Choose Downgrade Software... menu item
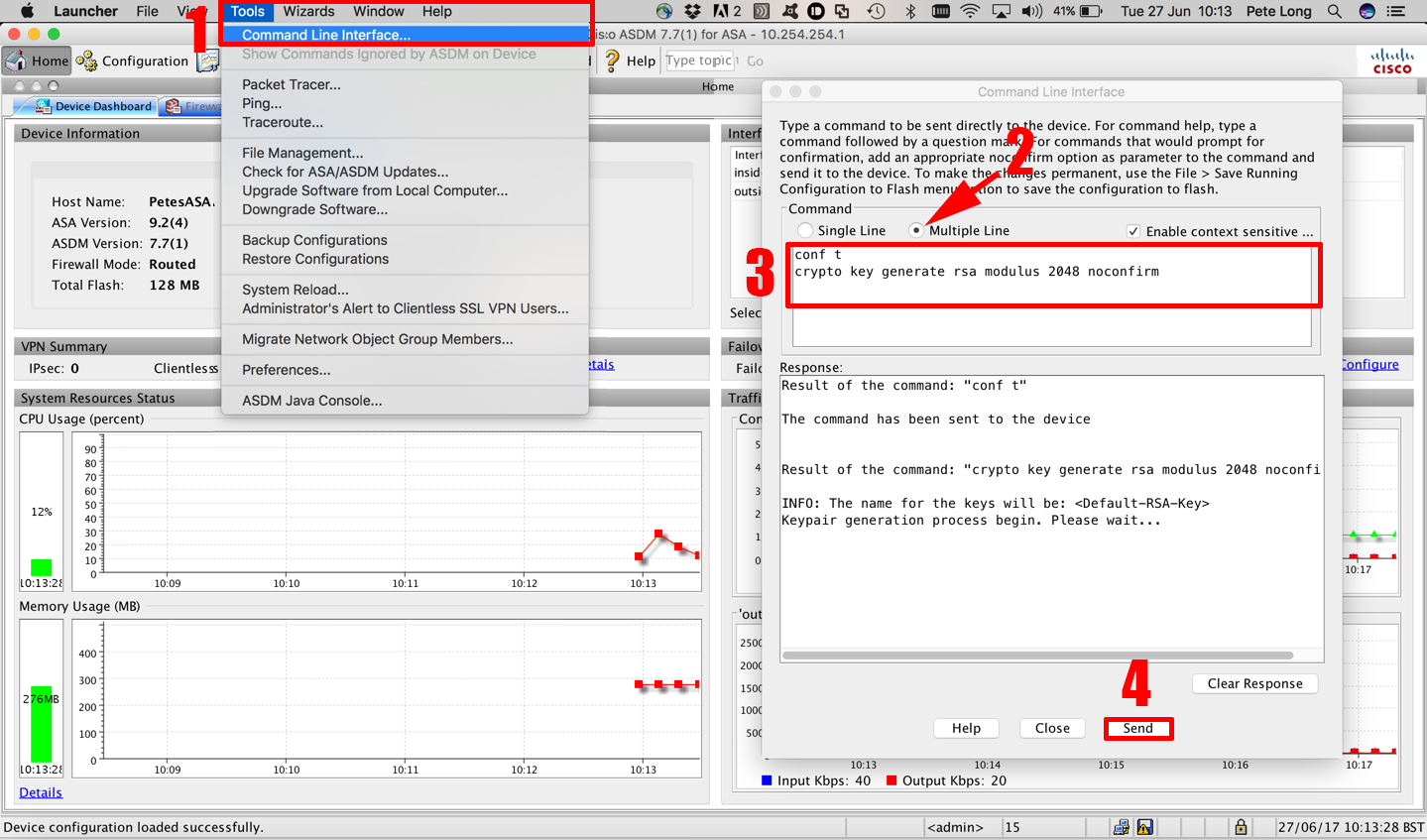Screen dimensions: 1427x840 coord(405,209)
